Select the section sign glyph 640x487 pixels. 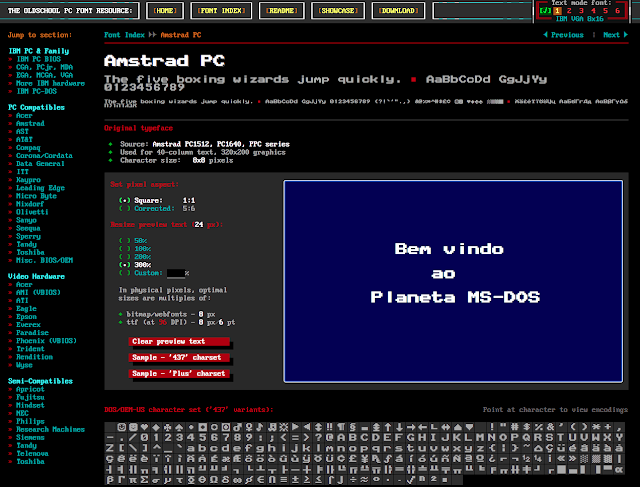[x=353, y=427]
